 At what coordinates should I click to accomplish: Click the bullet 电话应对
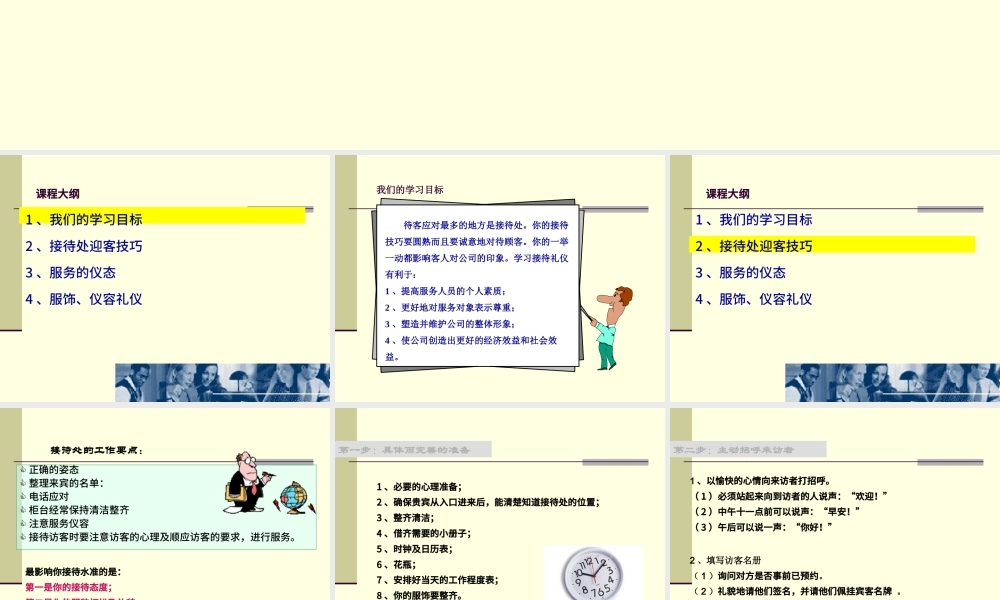tap(49, 496)
